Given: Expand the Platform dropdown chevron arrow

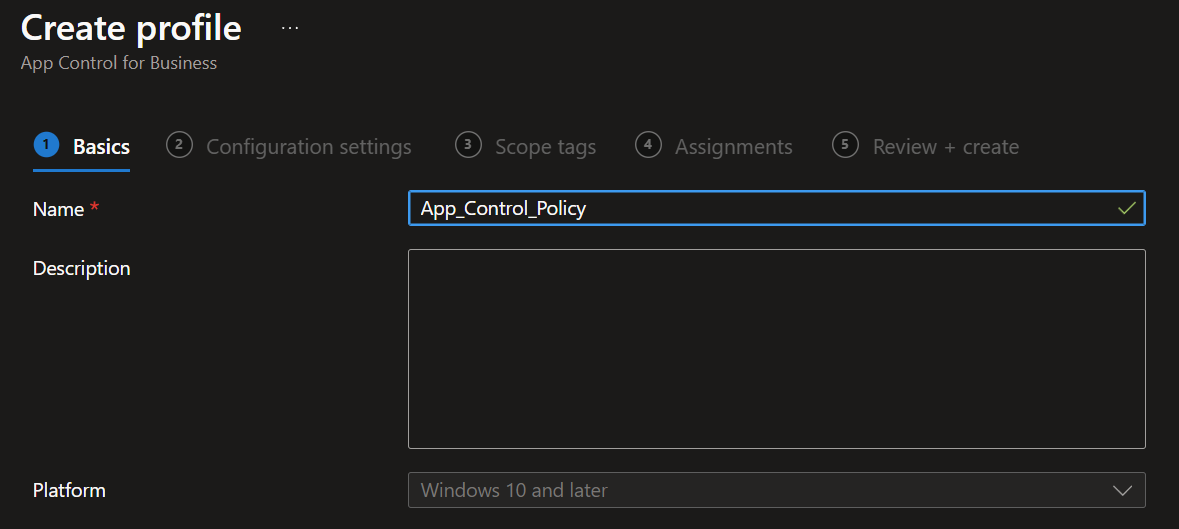Looking at the screenshot, I should pyautogui.click(x=1122, y=491).
